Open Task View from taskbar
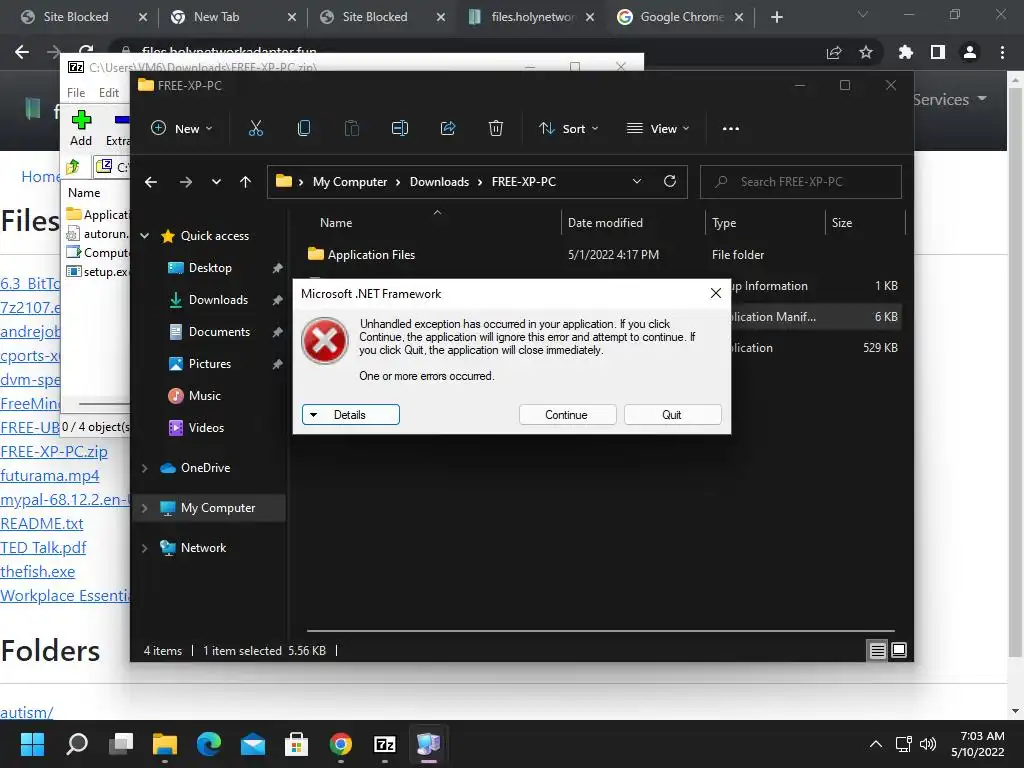Screen dimensions: 1024x768 pyautogui.click(x=121, y=744)
